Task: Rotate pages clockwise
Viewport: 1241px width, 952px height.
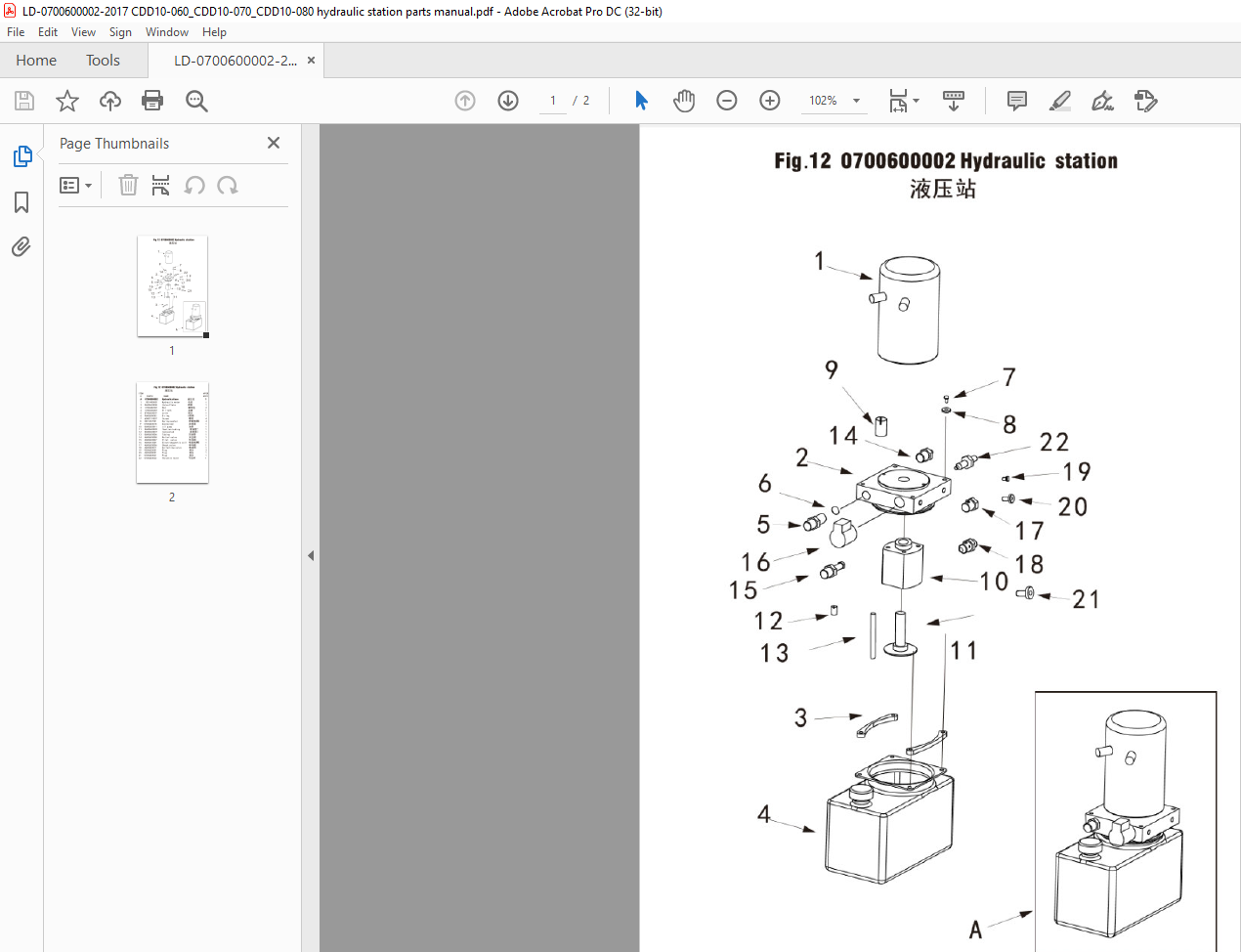Action: tap(228, 185)
